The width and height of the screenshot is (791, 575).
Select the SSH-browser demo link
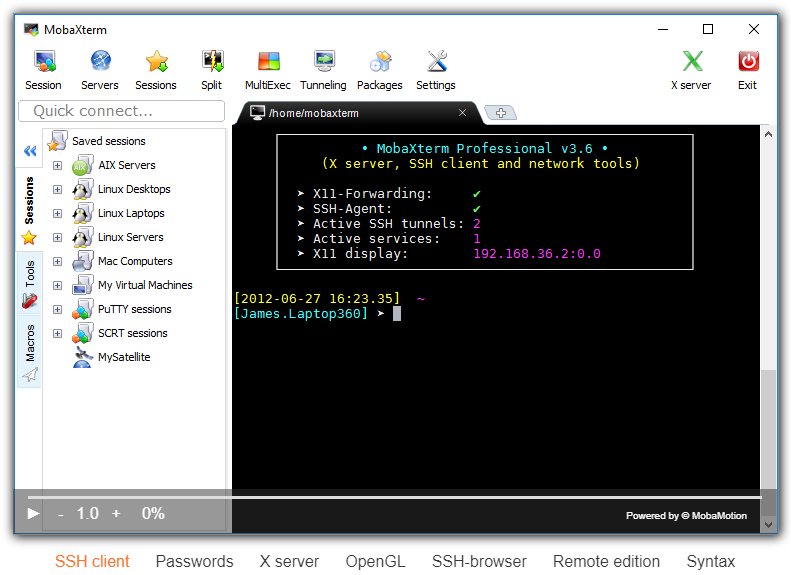pos(479,561)
